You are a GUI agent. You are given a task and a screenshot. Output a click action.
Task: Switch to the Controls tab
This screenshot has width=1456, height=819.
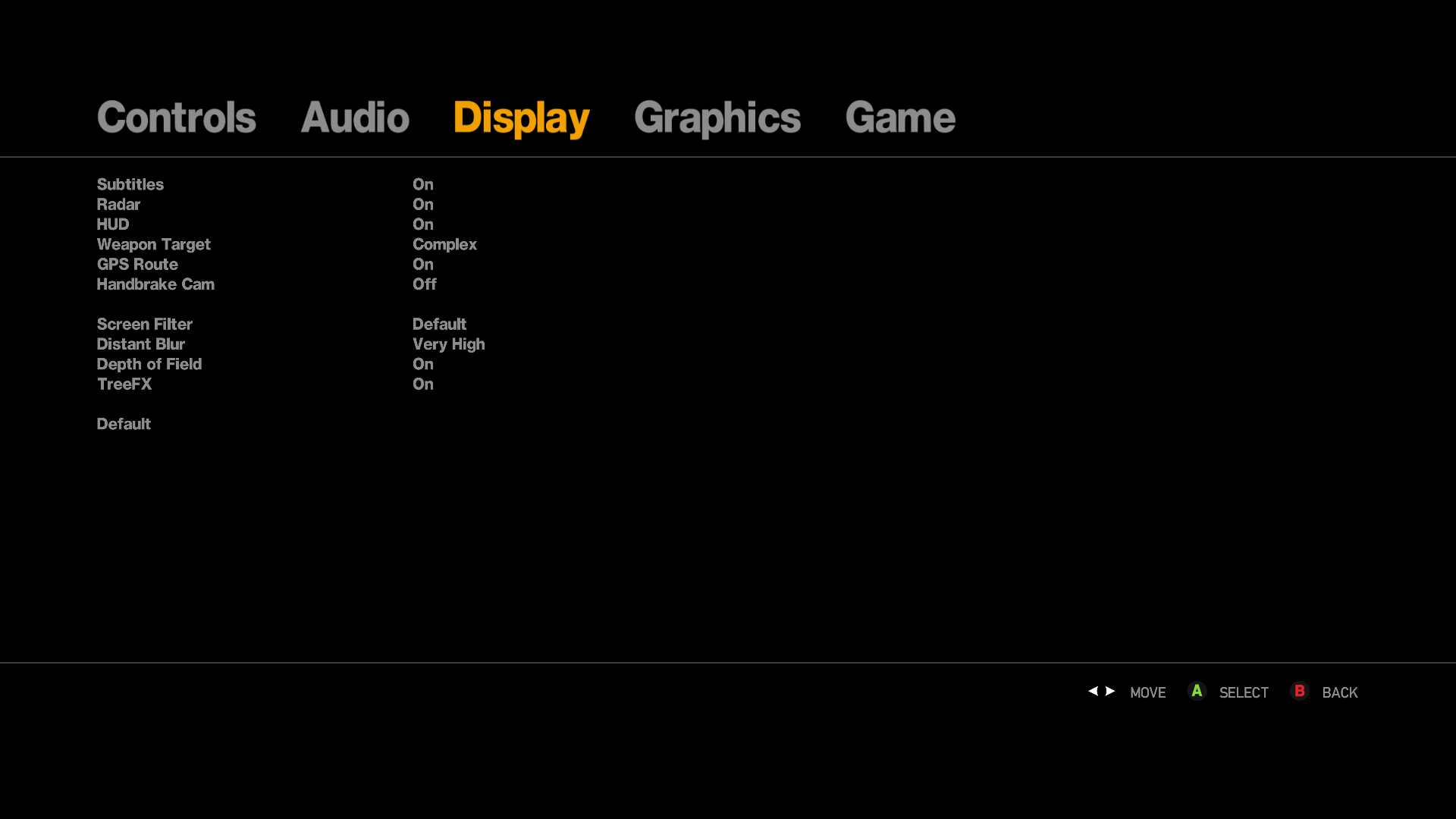[x=176, y=118]
